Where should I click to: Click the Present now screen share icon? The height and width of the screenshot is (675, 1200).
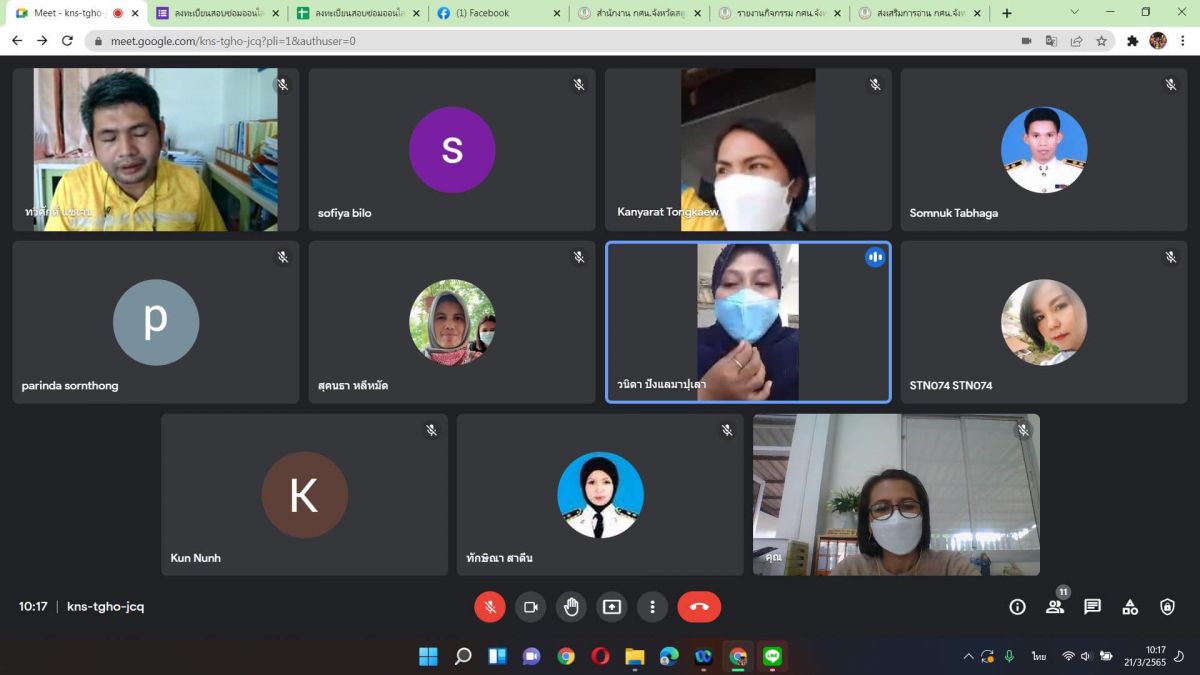[x=611, y=607]
